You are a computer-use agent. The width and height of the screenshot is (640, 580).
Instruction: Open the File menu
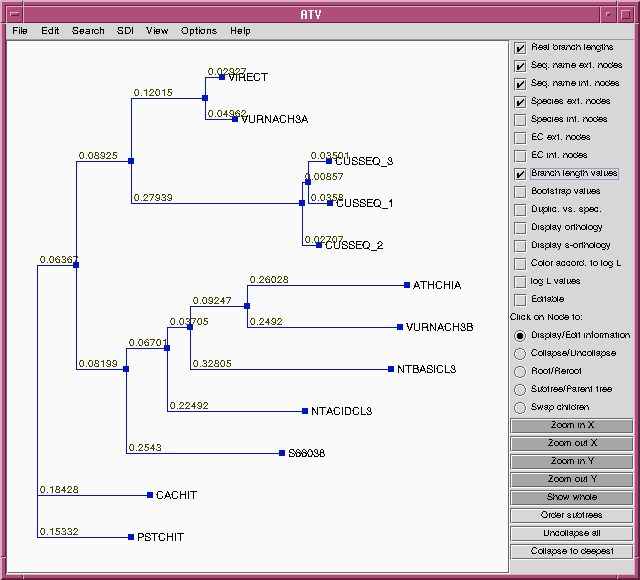click(x=20, y=31)
